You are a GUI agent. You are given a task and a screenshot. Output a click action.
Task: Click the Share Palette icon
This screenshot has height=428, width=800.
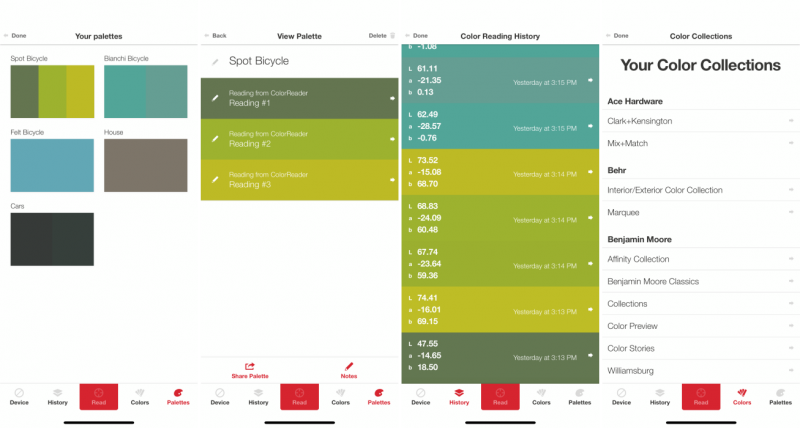[x=249, y=366]
